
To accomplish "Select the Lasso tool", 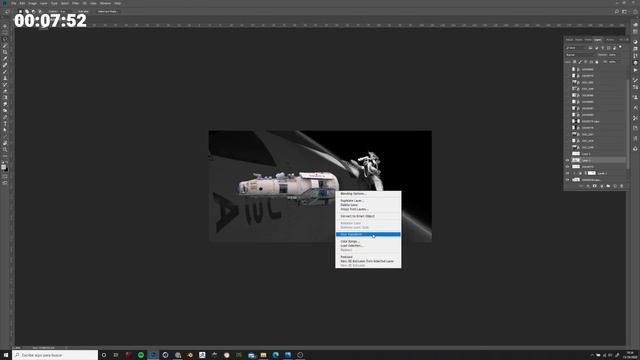I will (x=5, y=39).
